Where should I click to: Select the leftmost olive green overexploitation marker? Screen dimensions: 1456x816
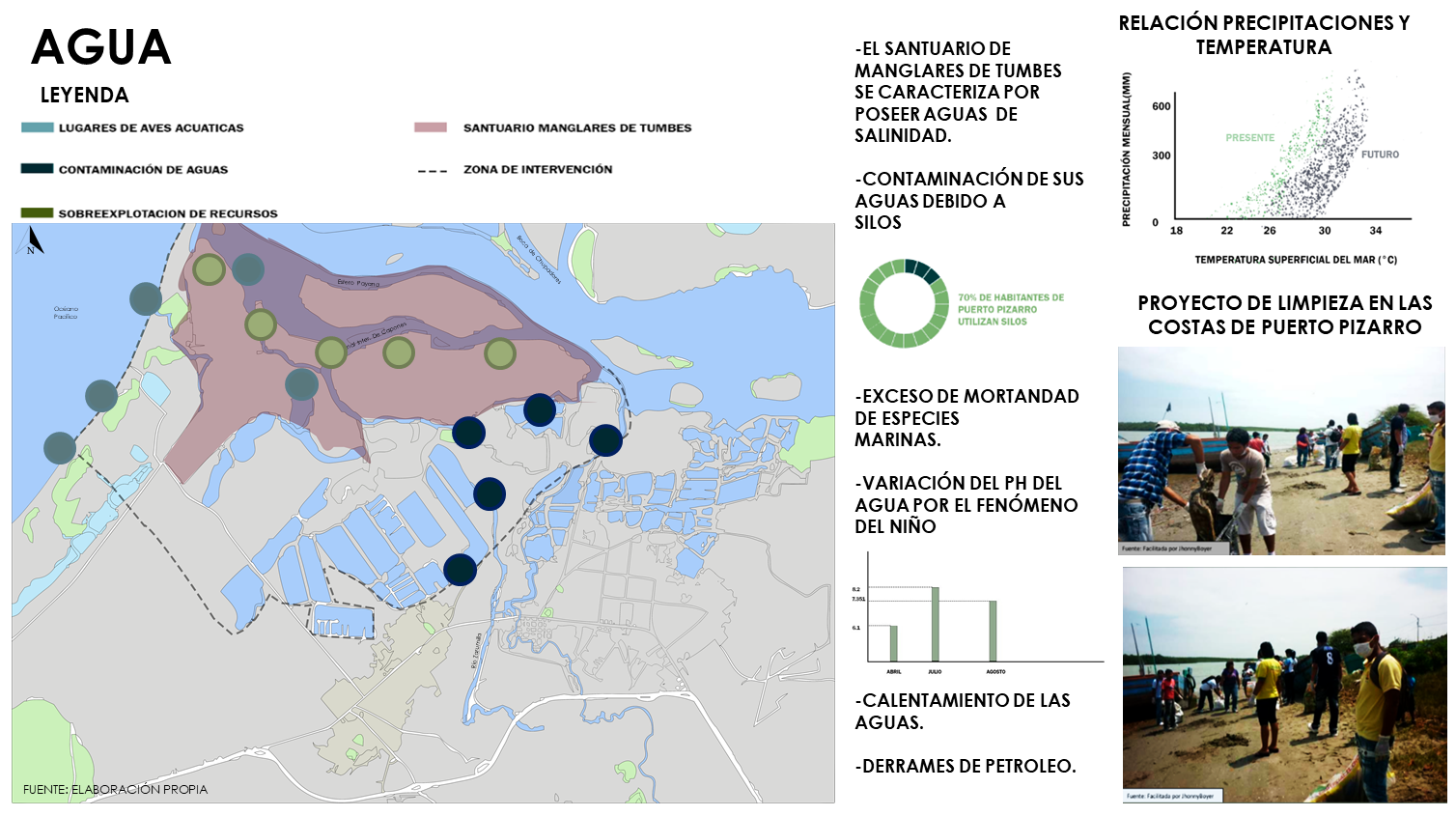point(209,270)
